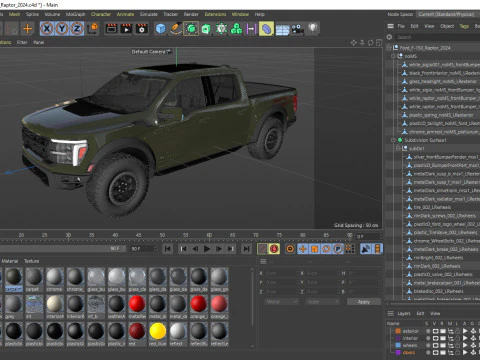
Task: Toggle Rotation keyframe recording icon
Action: tap(326, 249)
